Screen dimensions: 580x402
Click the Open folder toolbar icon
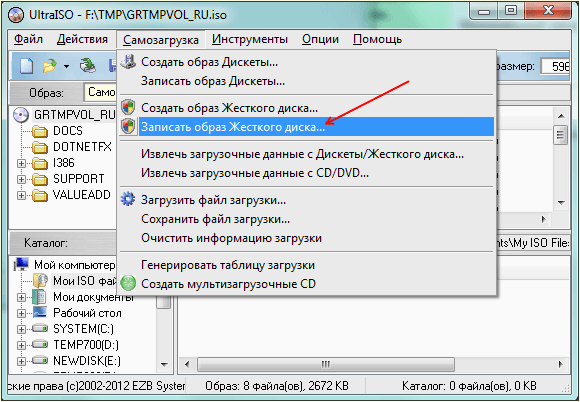click(50, 67)
